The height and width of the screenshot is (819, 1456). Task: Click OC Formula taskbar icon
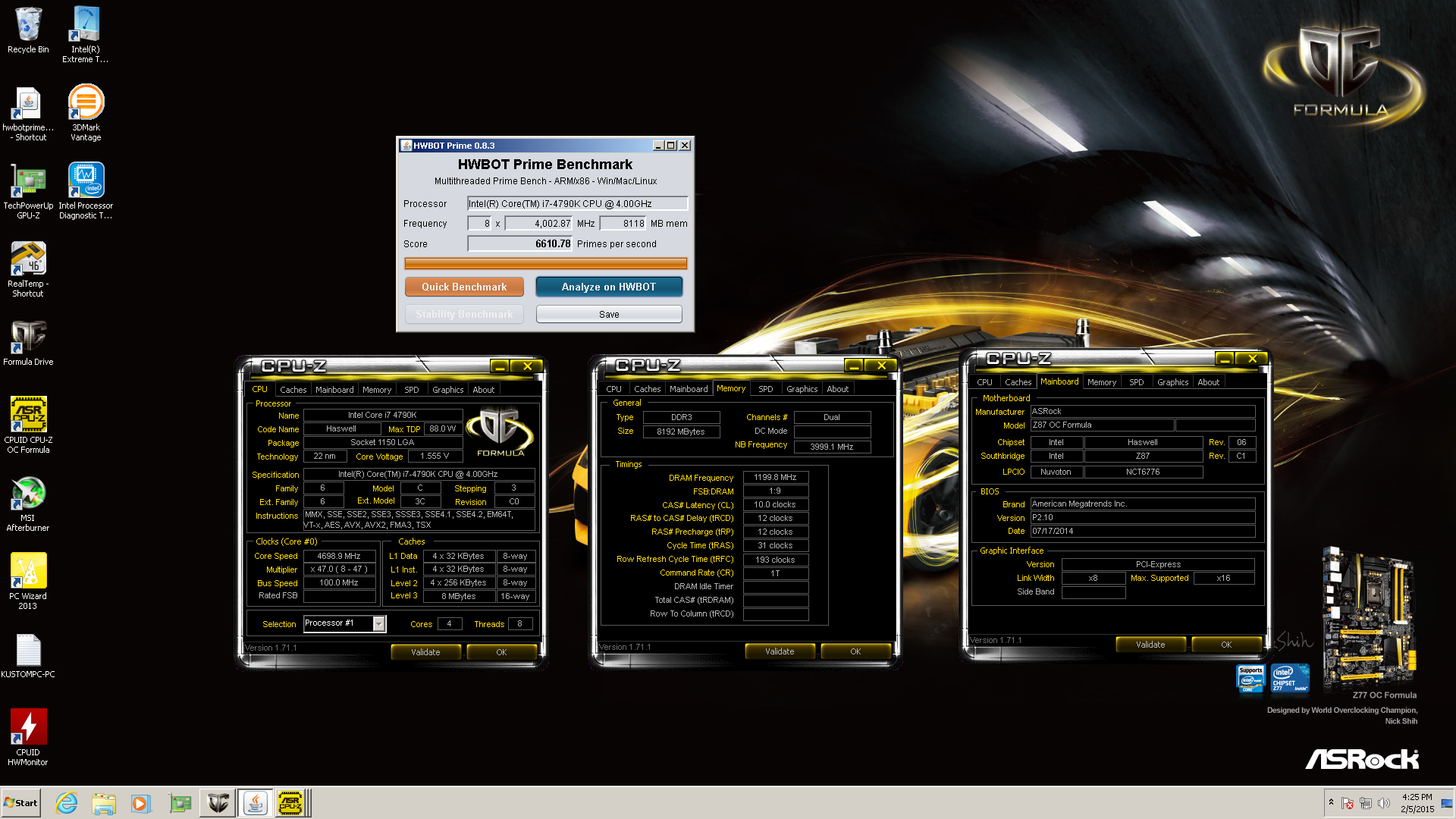[x=218, y=803]
